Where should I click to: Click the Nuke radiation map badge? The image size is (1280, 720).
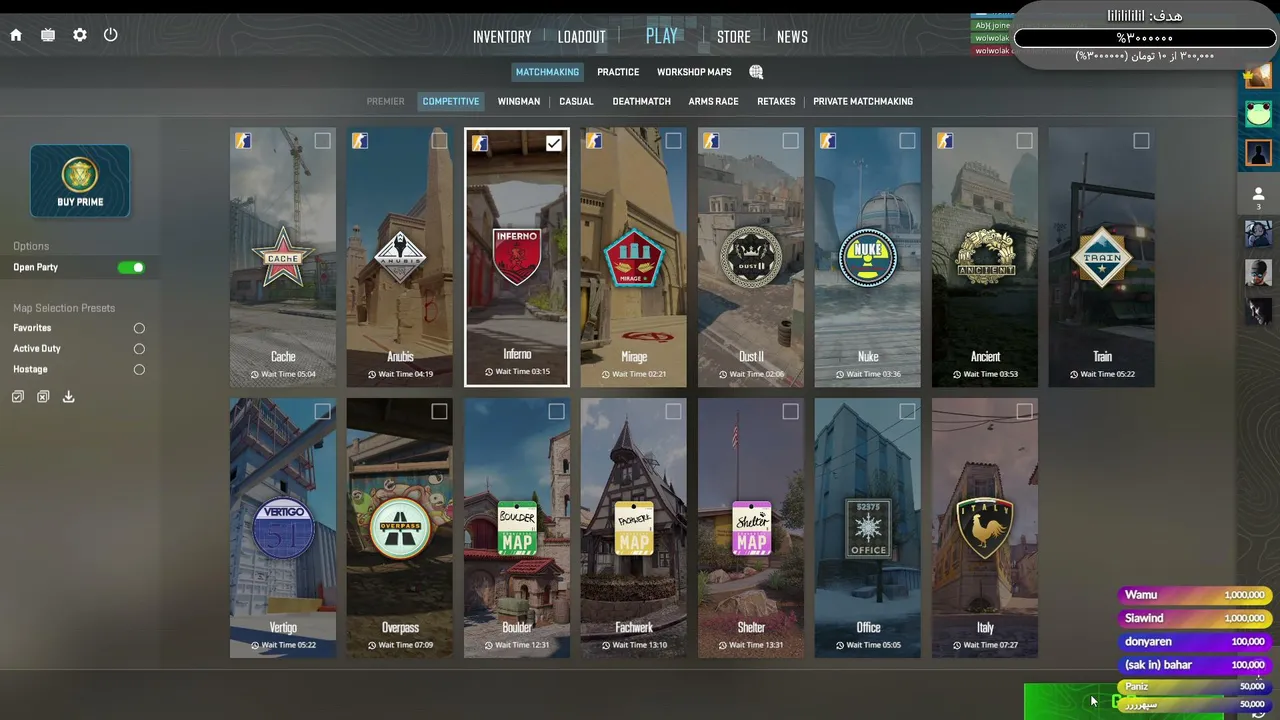[x=867, y=257]
